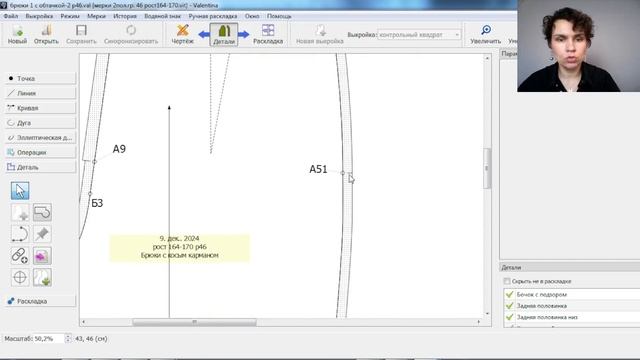
Task: Click the Увеличить zoom icon
Action: click(485, 34)
